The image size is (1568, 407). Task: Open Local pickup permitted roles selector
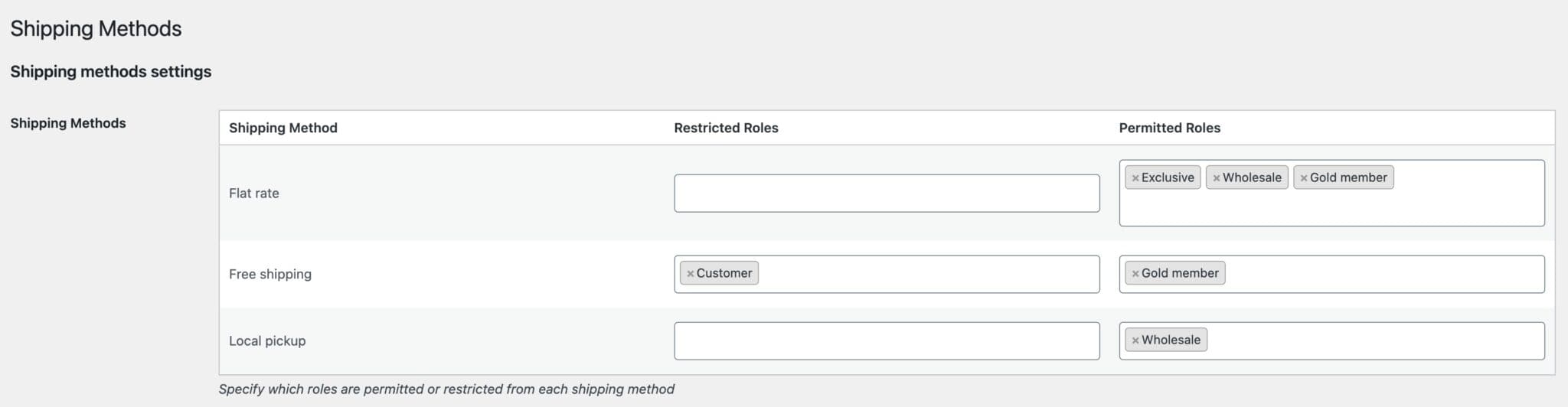(1331, 341)
